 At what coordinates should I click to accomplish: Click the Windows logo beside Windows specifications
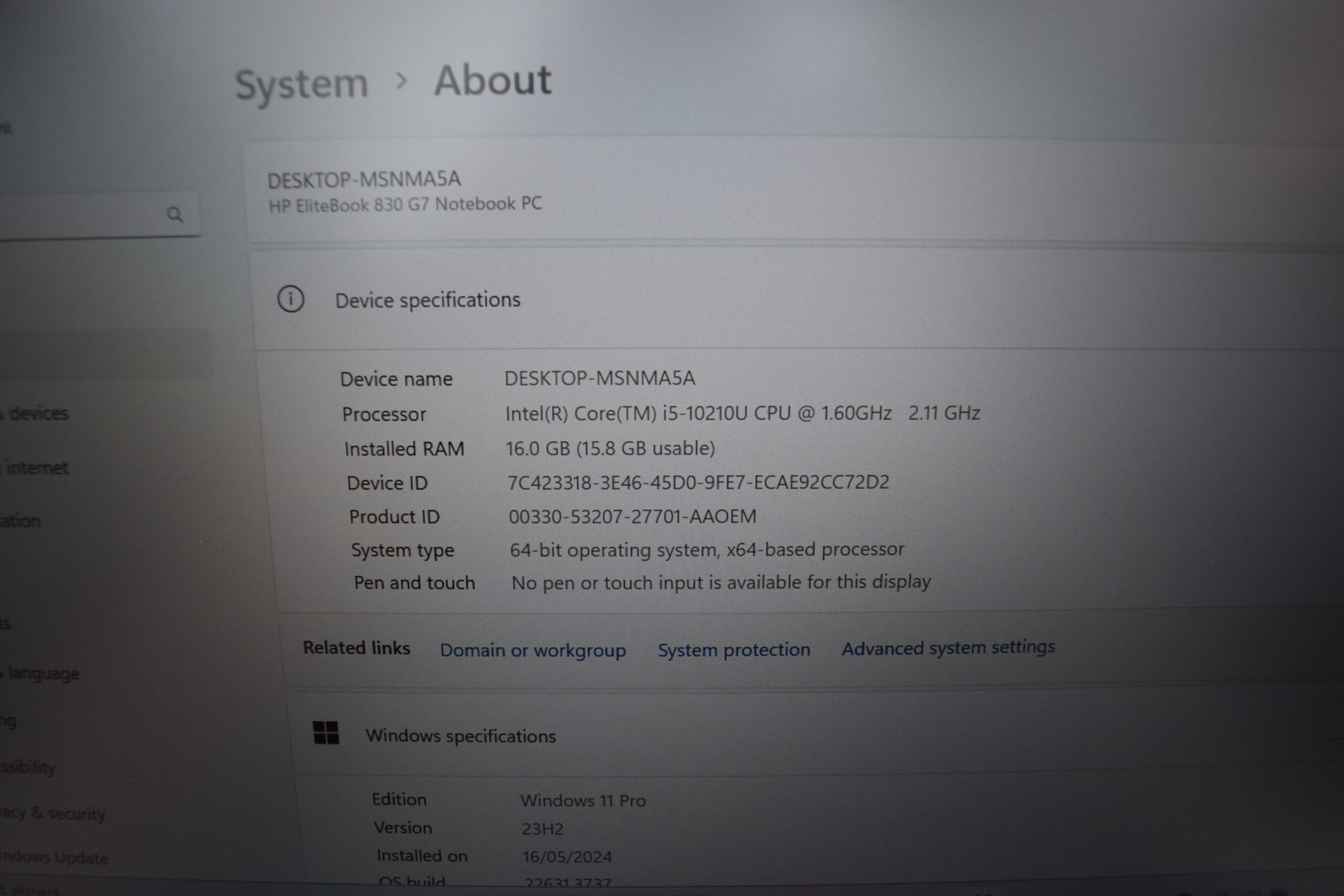pos(326,733)
